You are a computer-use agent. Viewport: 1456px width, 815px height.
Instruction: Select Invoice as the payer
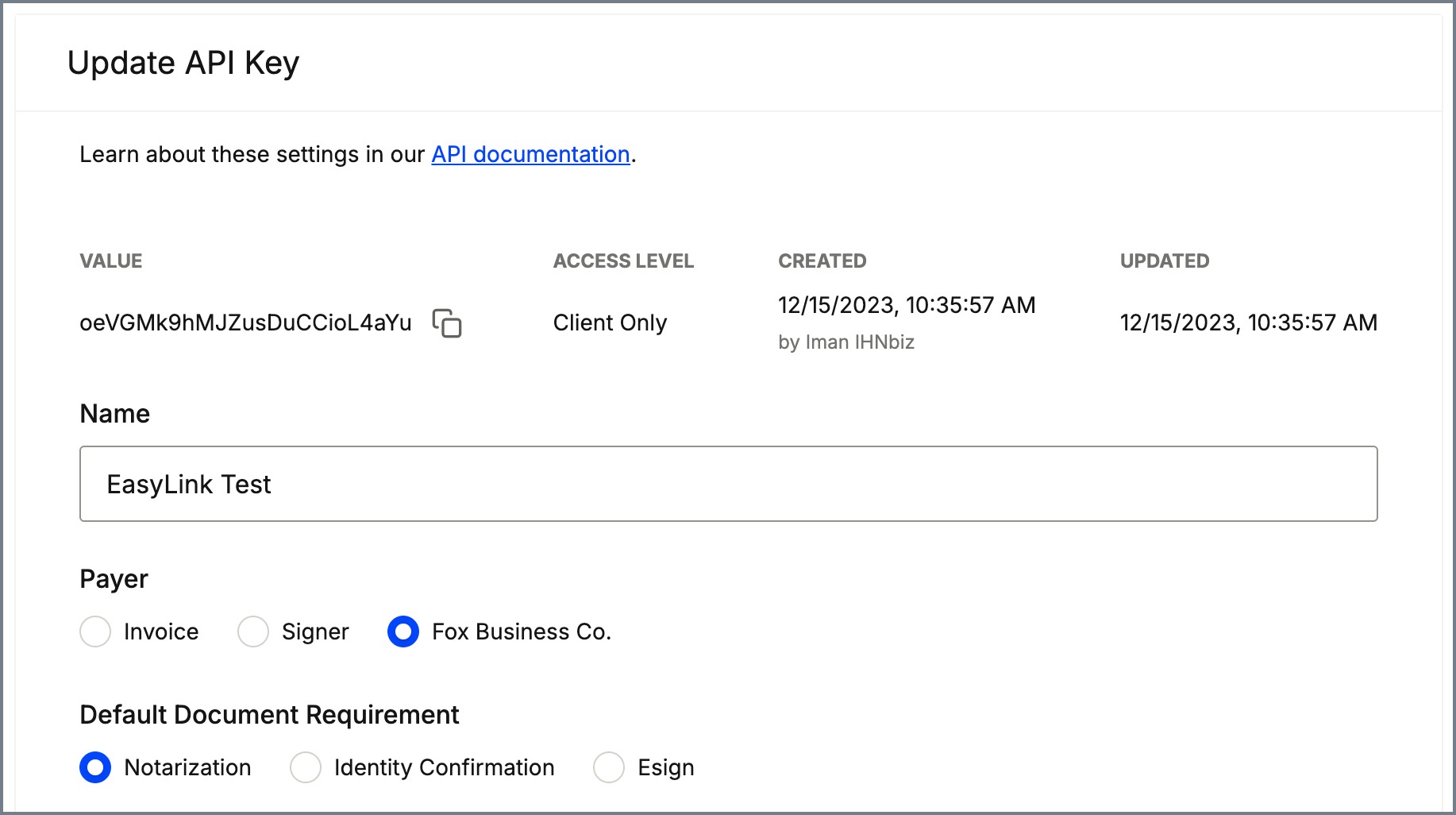pos(95,632)
